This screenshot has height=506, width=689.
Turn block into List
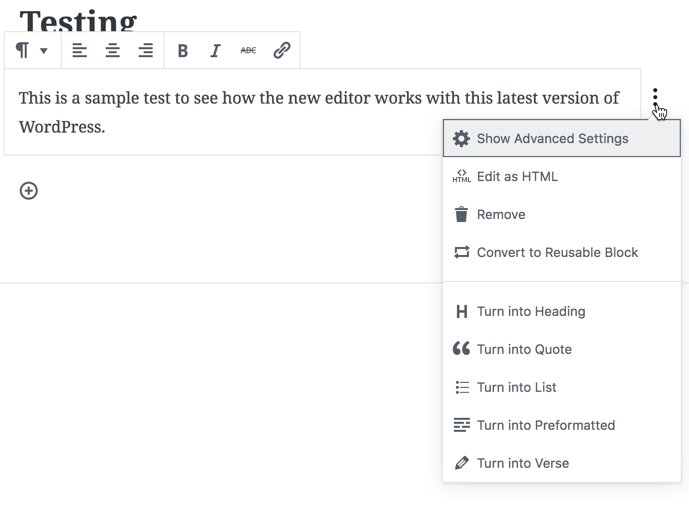(562, 387)
